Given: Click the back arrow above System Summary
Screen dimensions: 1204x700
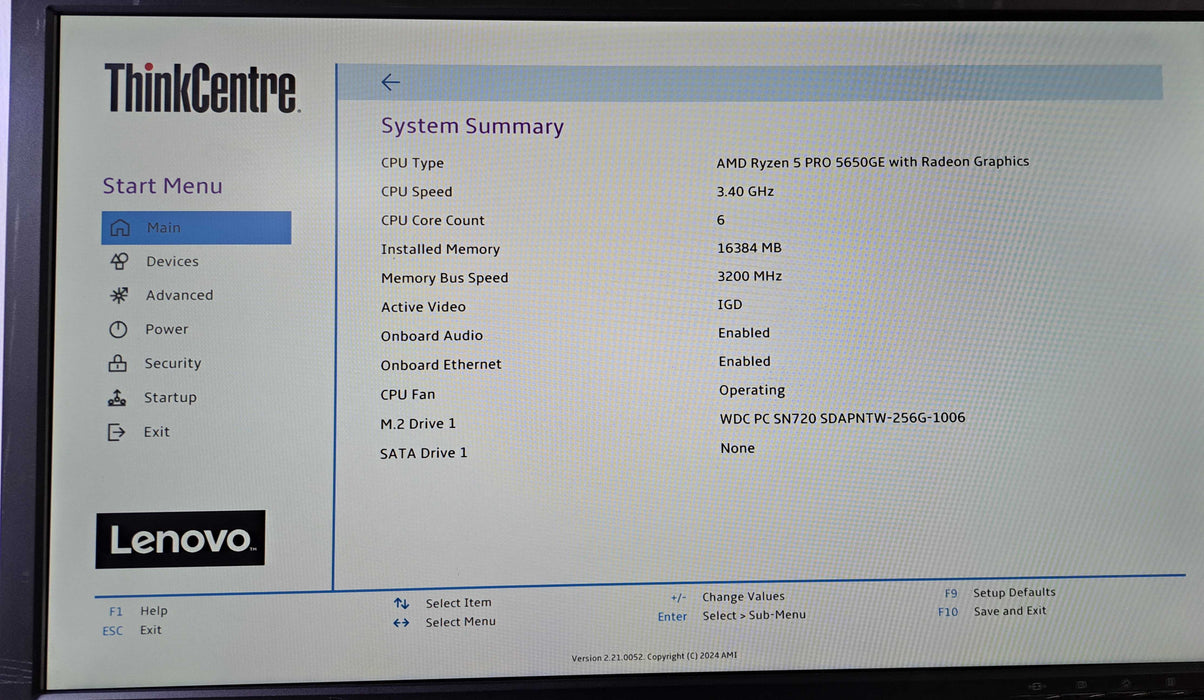Looking at the screenshot, I should coord(390,83).
